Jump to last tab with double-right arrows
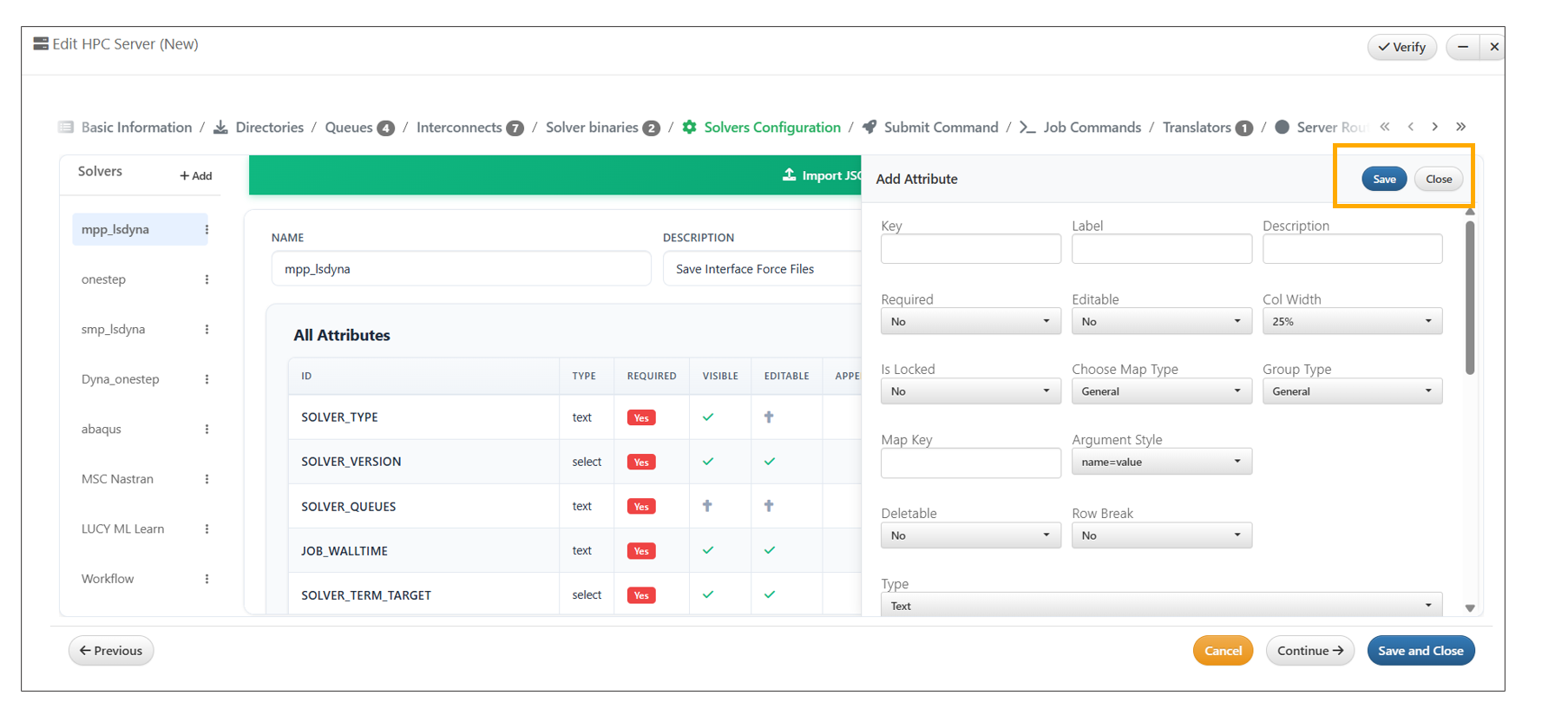Viewport: 1568px width, 722px height. point(1460,127)
